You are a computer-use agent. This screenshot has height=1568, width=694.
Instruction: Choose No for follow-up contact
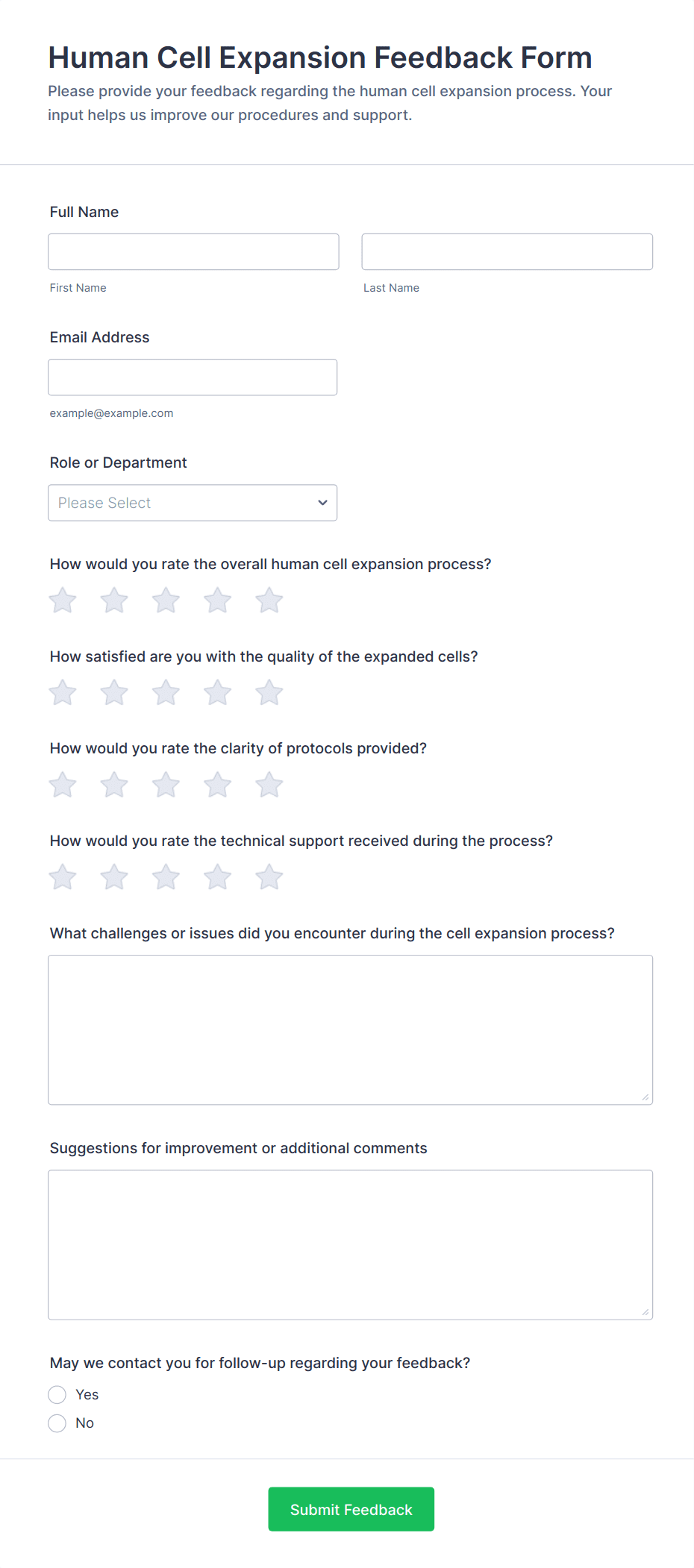(x=57, y=1423)
